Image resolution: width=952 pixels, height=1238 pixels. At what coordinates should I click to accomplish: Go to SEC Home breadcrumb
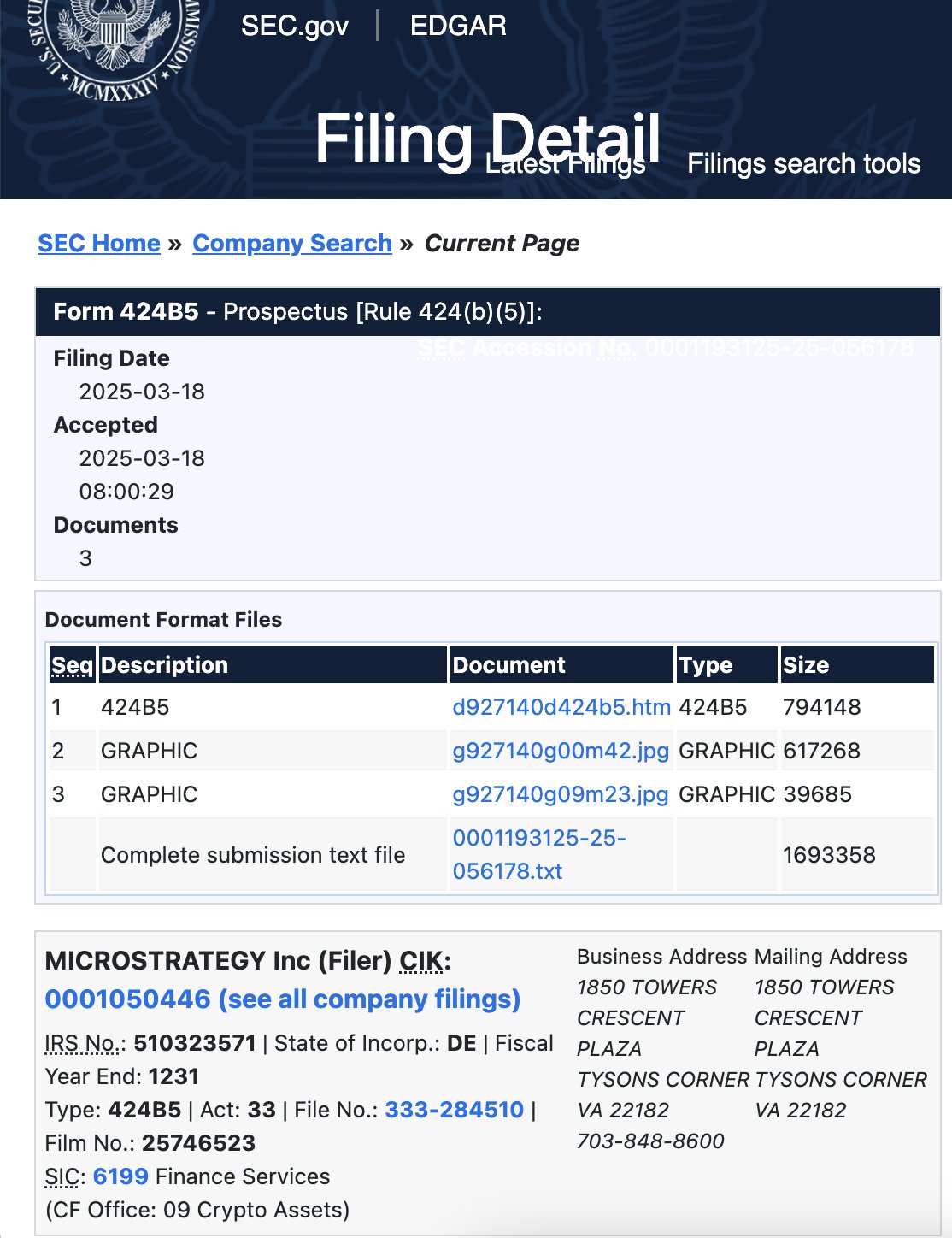point(99,244)
